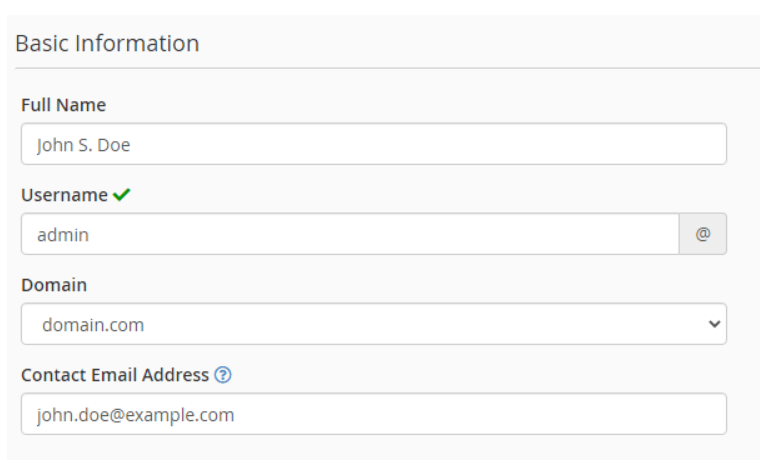Click the green checkmark beside Username

[x=122, y=196]
